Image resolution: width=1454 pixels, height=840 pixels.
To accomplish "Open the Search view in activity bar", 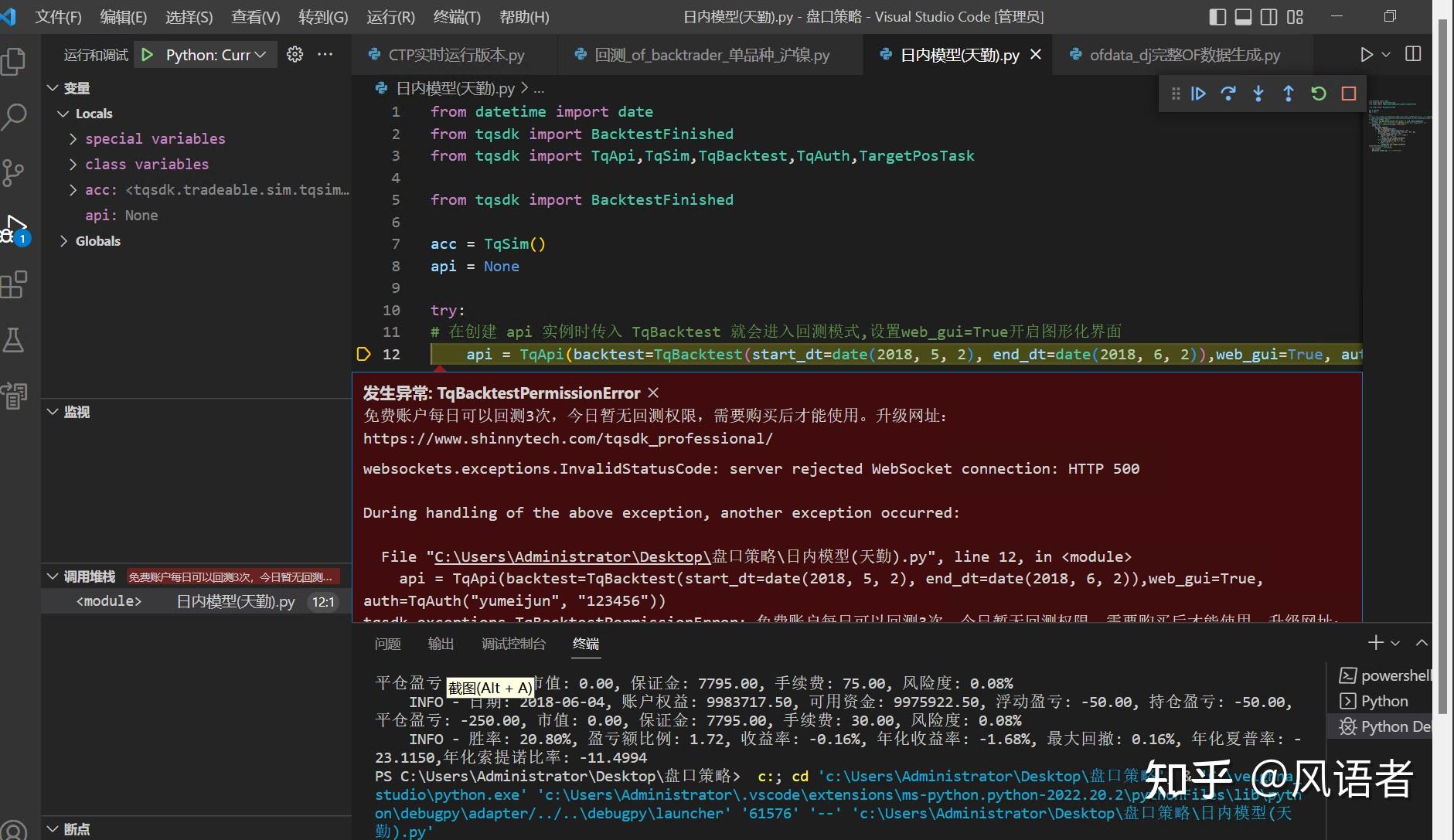I will pyautogui.click(x=14, y=117).
